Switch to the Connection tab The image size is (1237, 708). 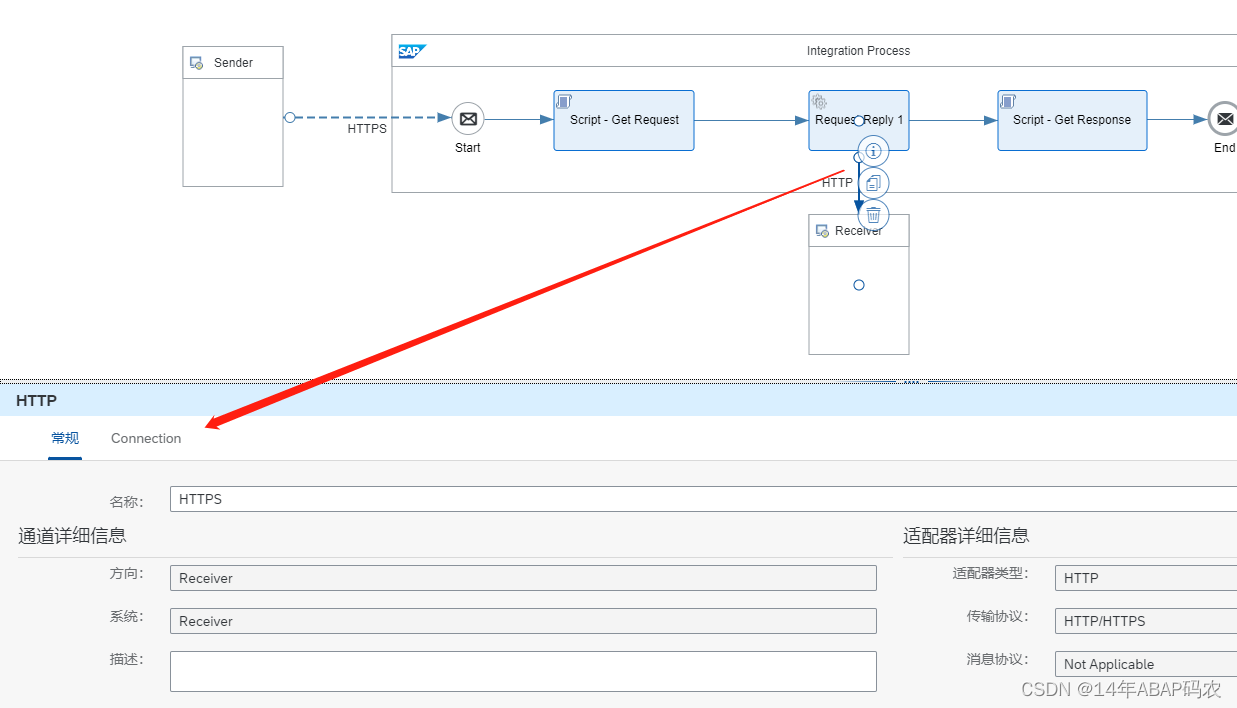tap(145, 438)
